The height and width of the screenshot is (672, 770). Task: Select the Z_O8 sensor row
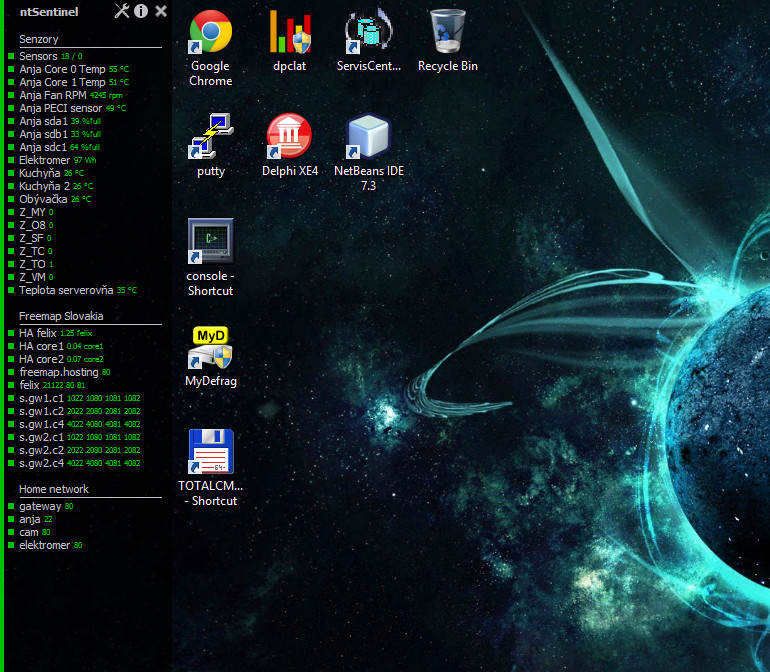point(31,225)
